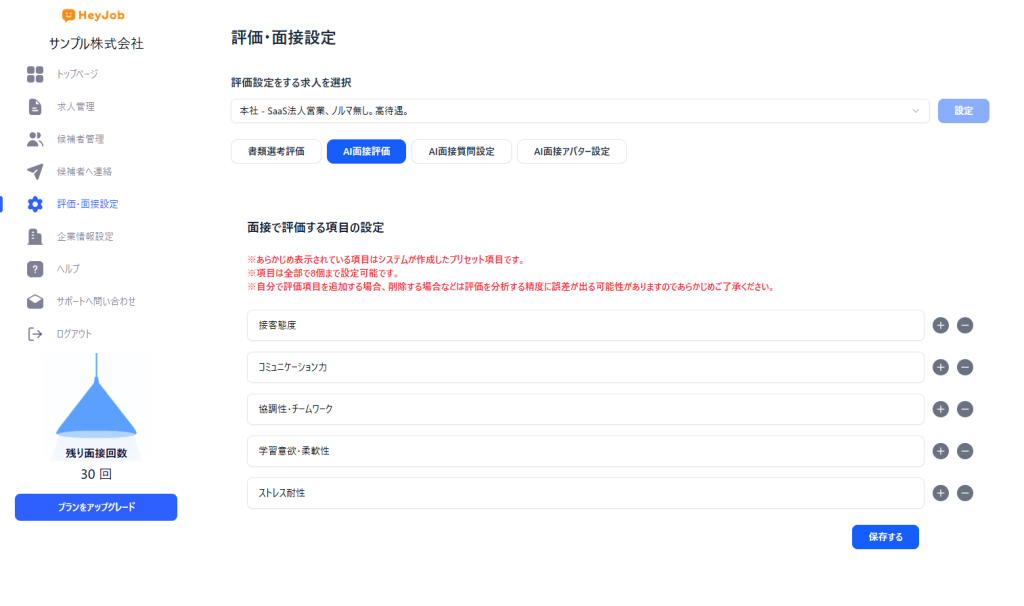Click the ログアウト exit icon
Viewport: 1024px width, 606px height.
point(35,334)
